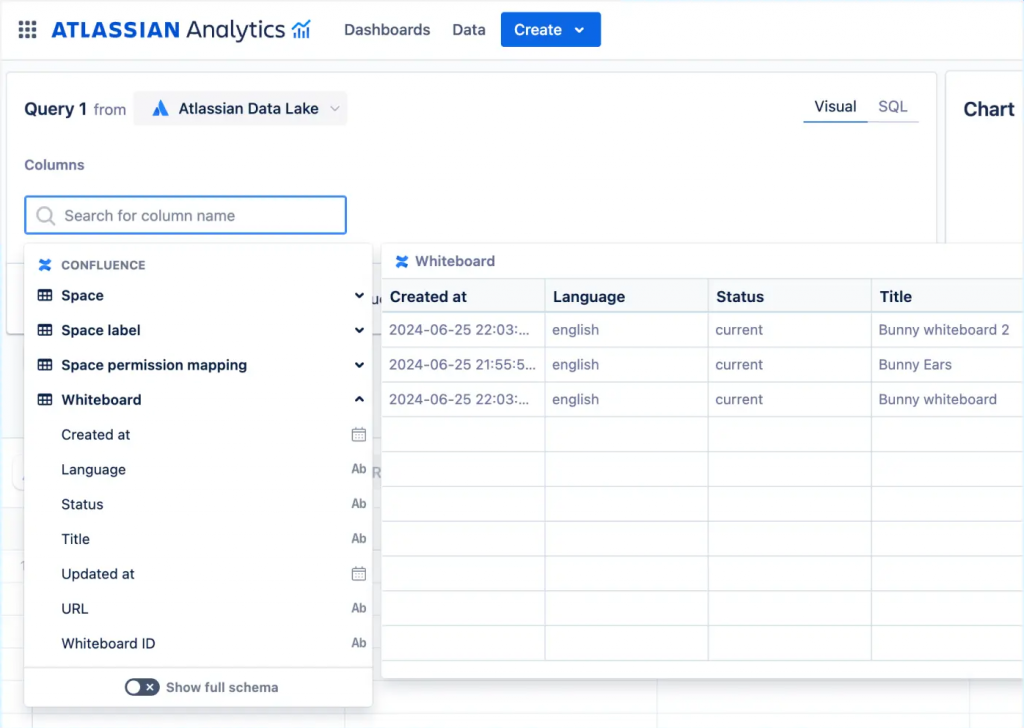Select the URL column
This screenshot has width=1024, height=728.
198,608
